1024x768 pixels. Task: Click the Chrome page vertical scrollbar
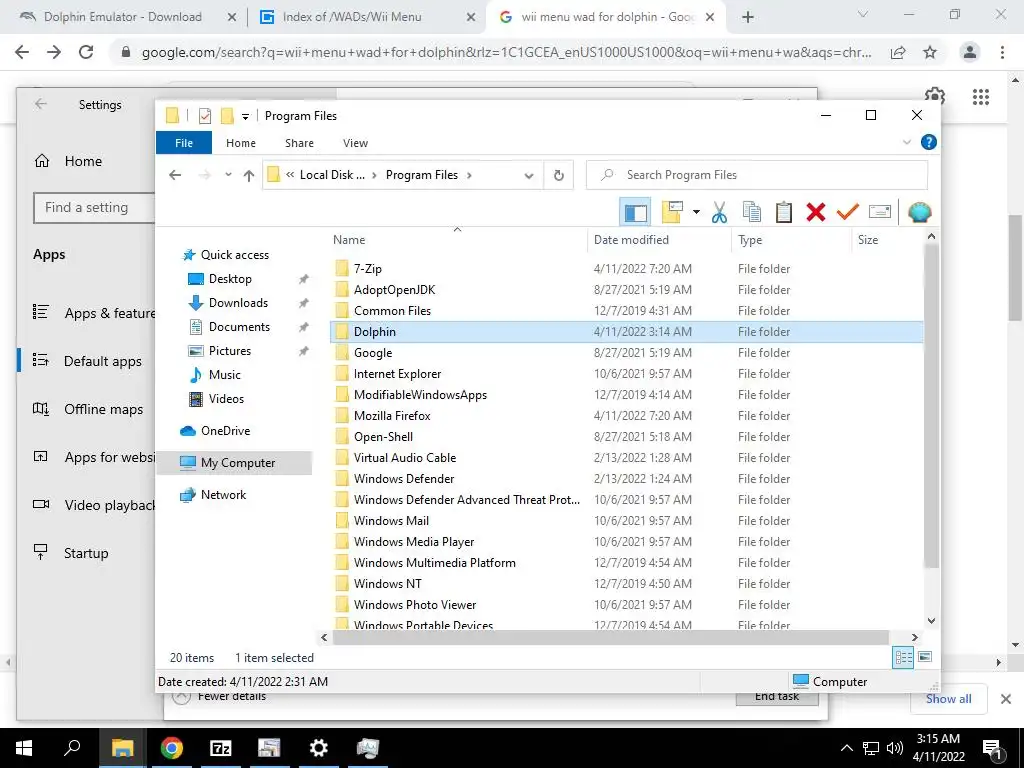coord(1015,267)
